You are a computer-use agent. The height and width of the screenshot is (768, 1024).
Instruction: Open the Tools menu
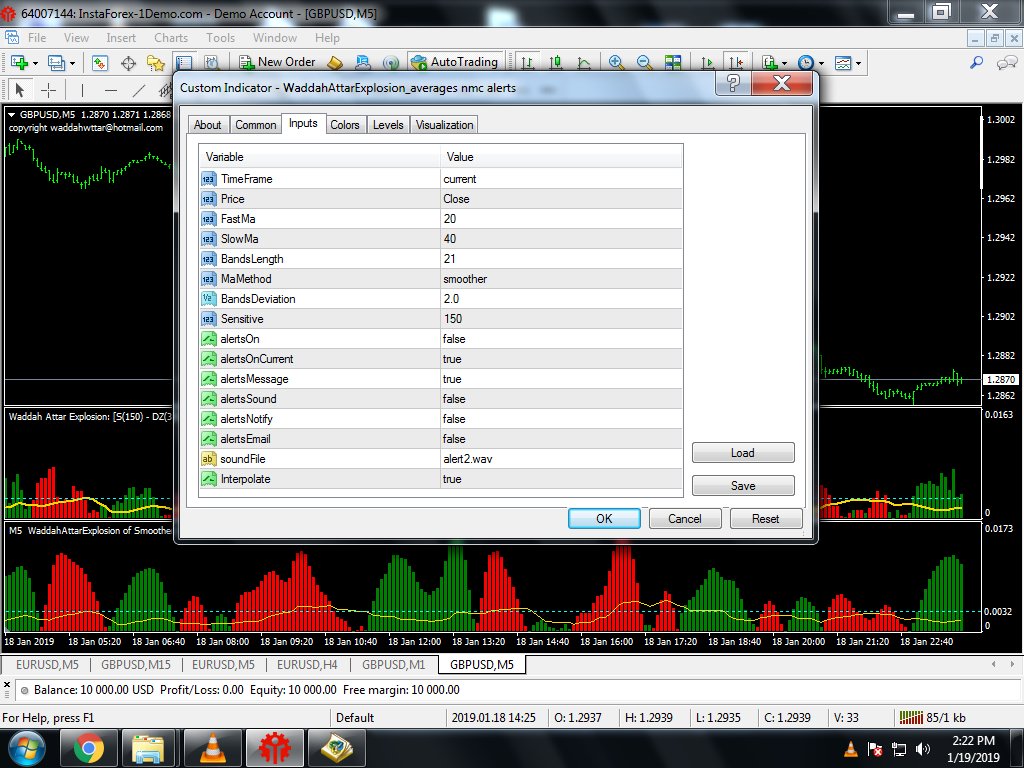[x=220, y=38]
